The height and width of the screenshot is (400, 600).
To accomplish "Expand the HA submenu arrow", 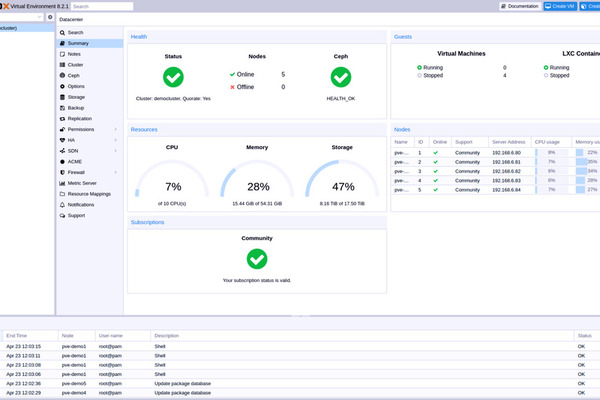I will [x=116, y=140].
